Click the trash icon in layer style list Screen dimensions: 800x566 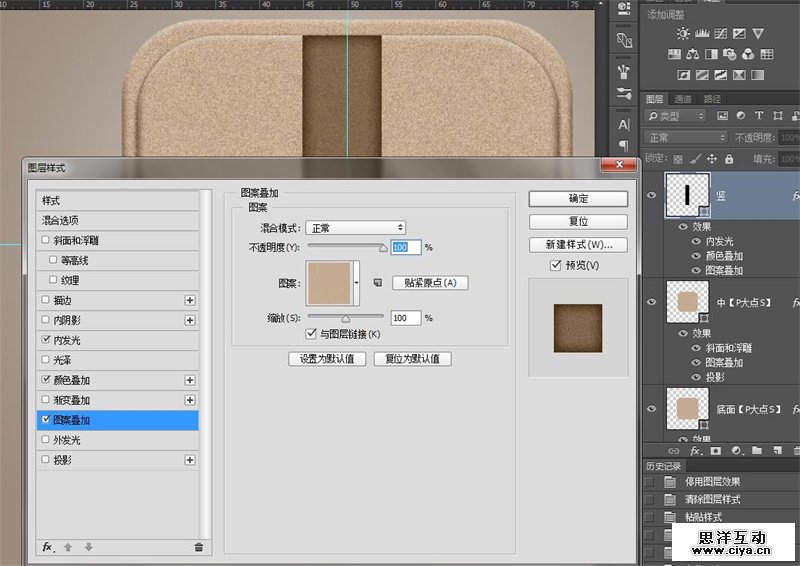pos(198,546)
